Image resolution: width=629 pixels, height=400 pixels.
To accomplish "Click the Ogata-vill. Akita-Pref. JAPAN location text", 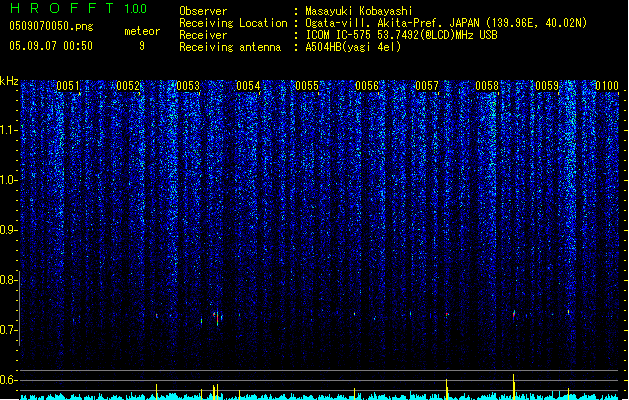I will point(446,23).
